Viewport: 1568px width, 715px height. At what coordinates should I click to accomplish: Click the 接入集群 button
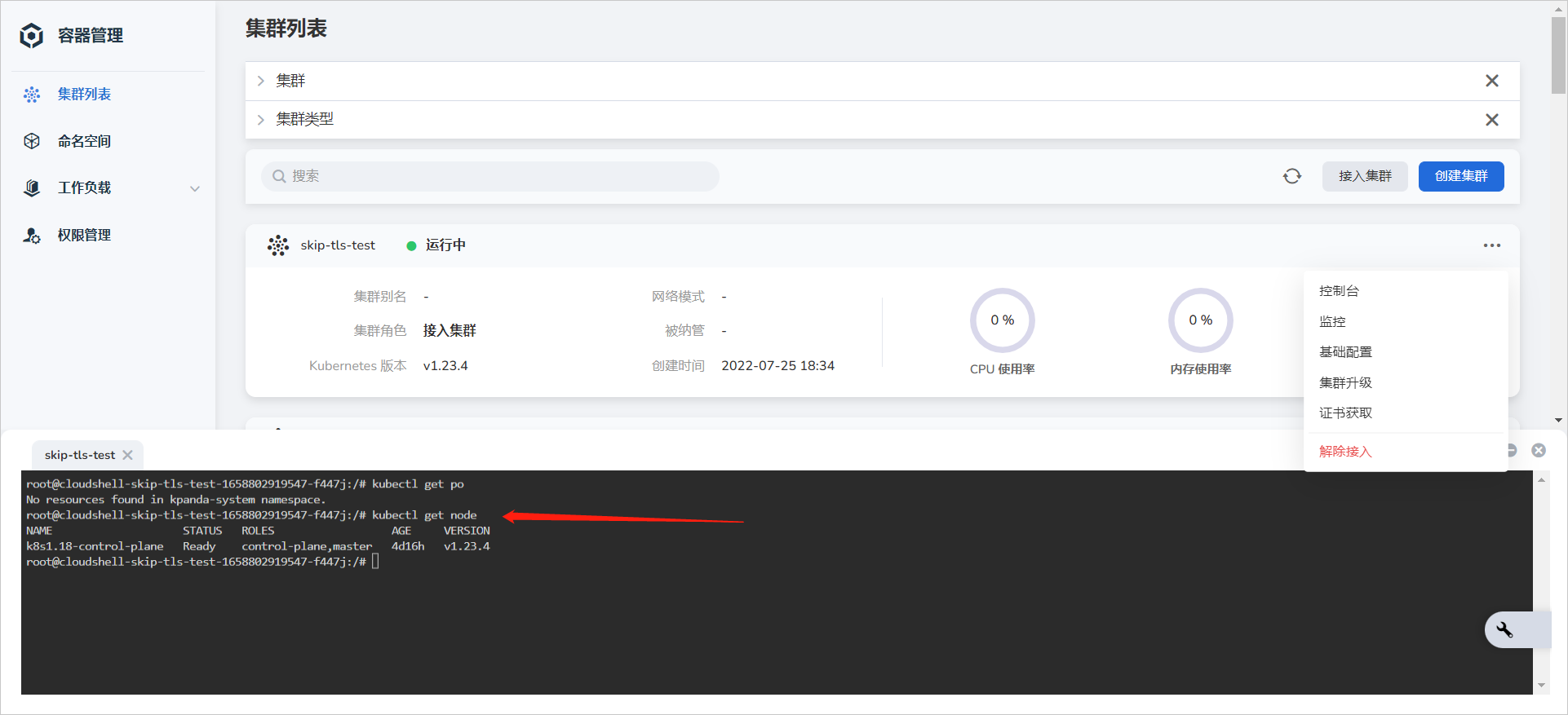tap(1365, 176)
